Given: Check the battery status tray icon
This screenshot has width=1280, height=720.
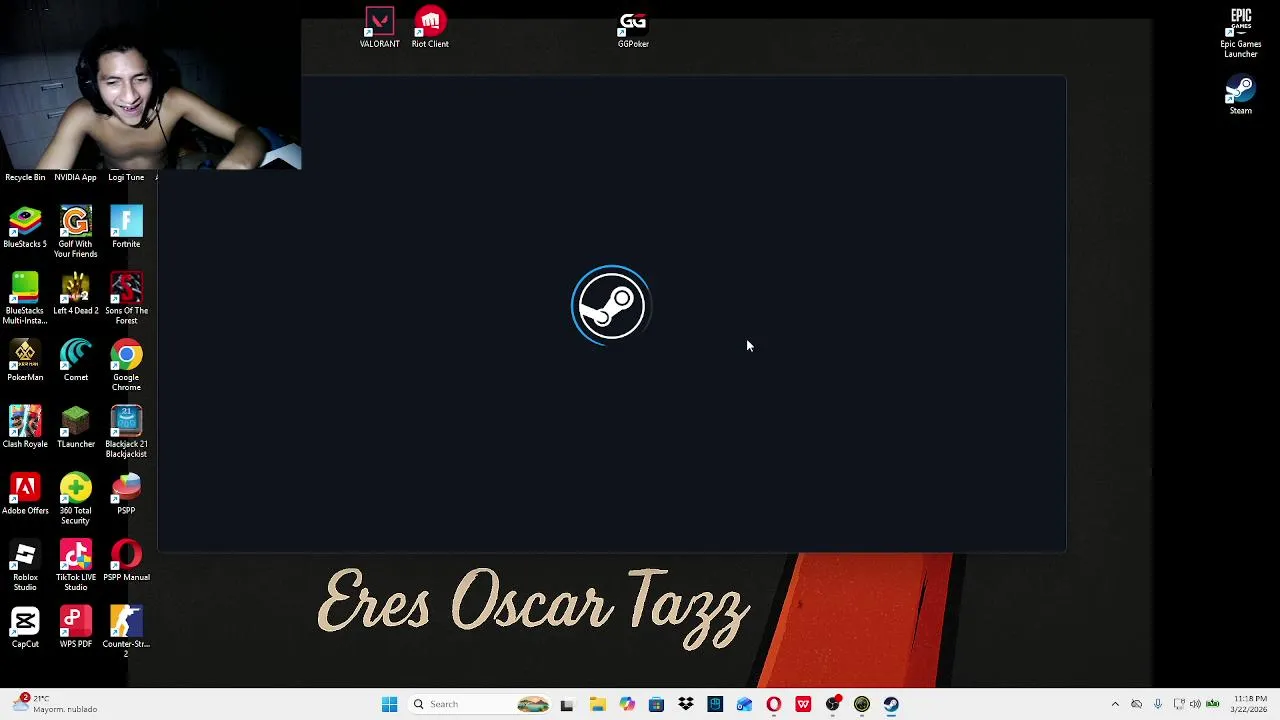Looking at the screenshot, I should (x=1213, y=704).
